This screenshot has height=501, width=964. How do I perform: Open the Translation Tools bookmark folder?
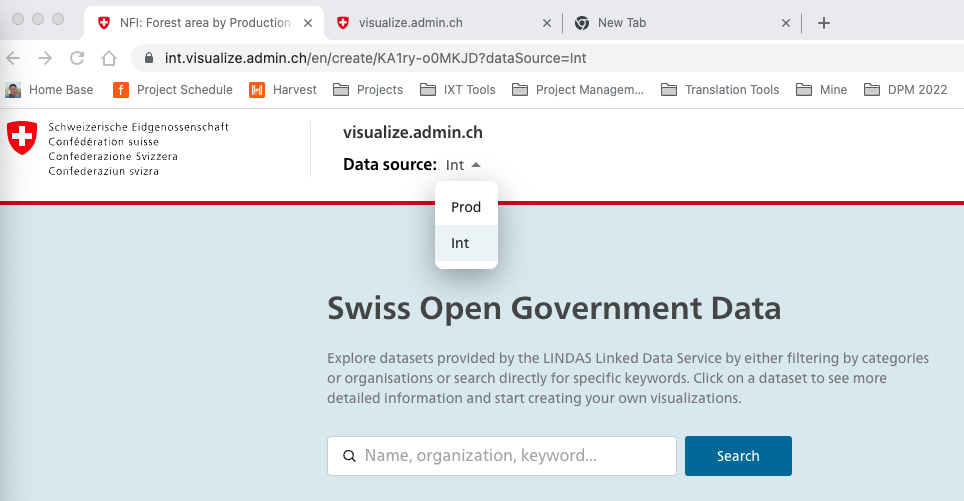point(720,90)
